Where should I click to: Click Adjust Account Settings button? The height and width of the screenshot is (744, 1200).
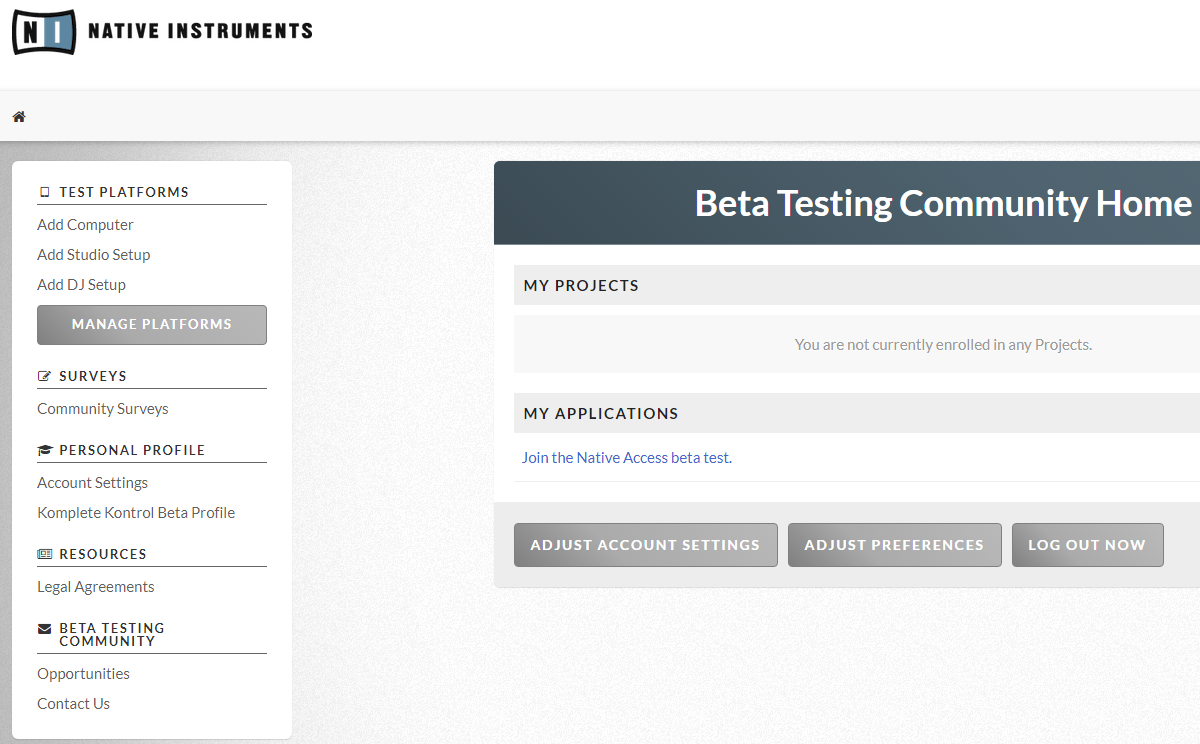[x=645, y=545]
